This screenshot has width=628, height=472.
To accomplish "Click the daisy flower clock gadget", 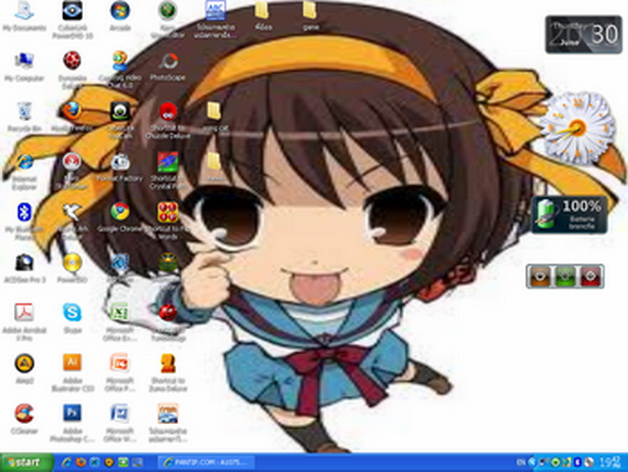I will click(577, 129).
